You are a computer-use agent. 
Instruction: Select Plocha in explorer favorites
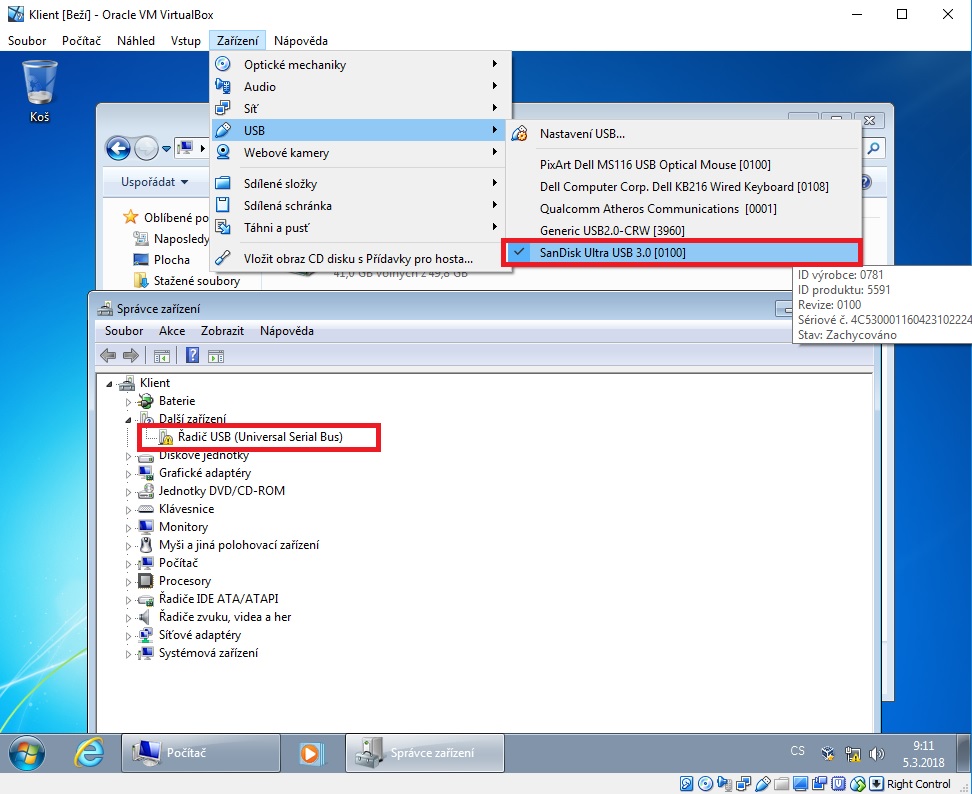pyautogui.click(x=162, y=260)
